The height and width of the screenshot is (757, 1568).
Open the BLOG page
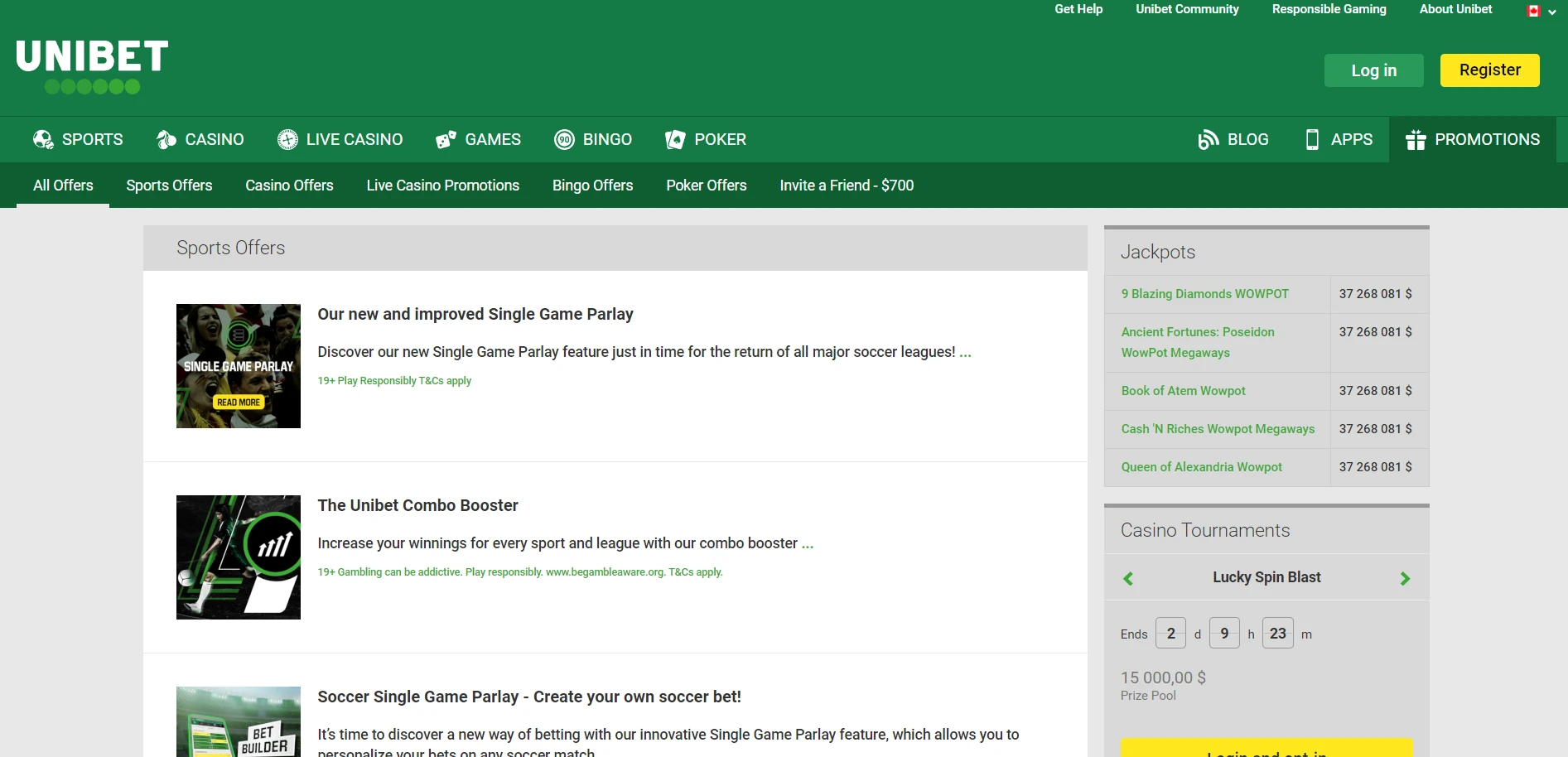click(x=1233, y=139)
